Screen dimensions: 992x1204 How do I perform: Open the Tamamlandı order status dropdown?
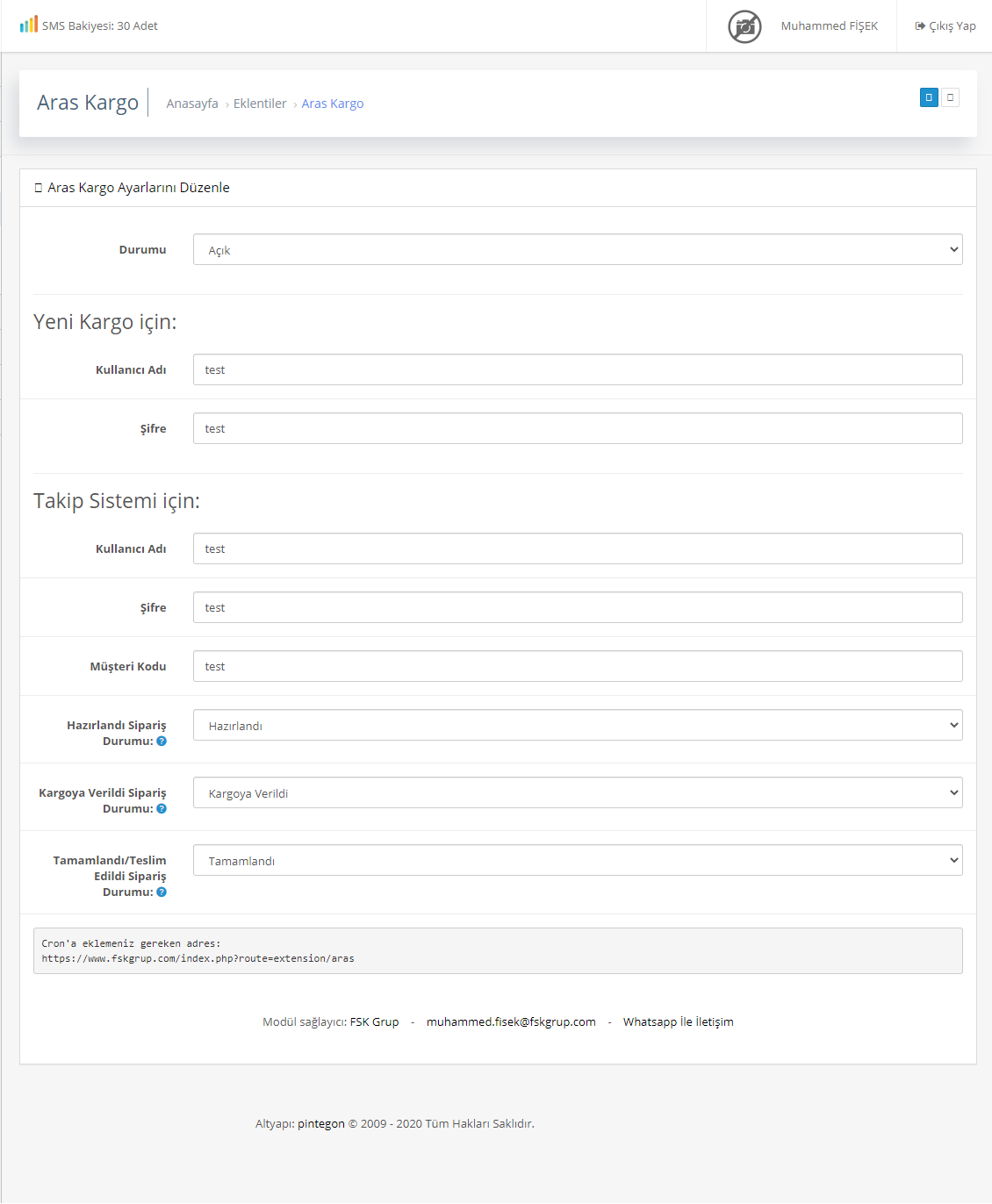coord(578,860)
